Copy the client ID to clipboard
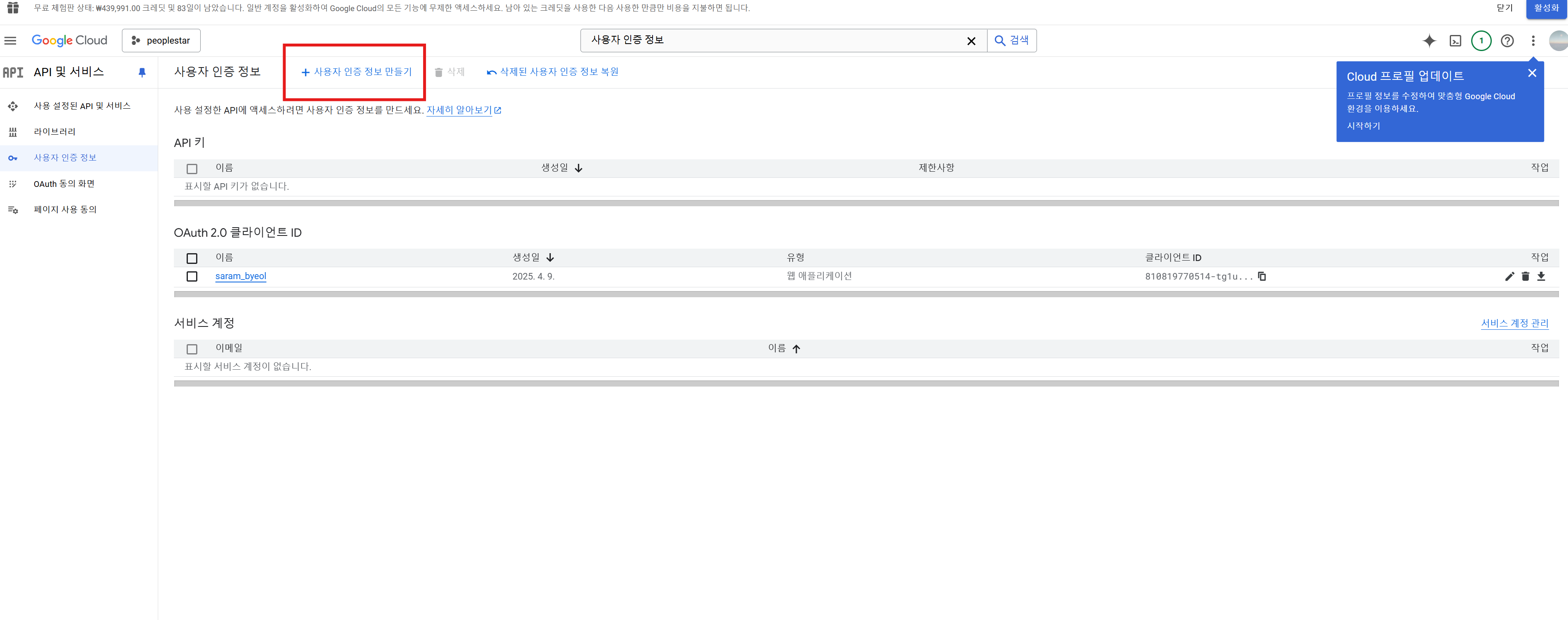 1262,276
